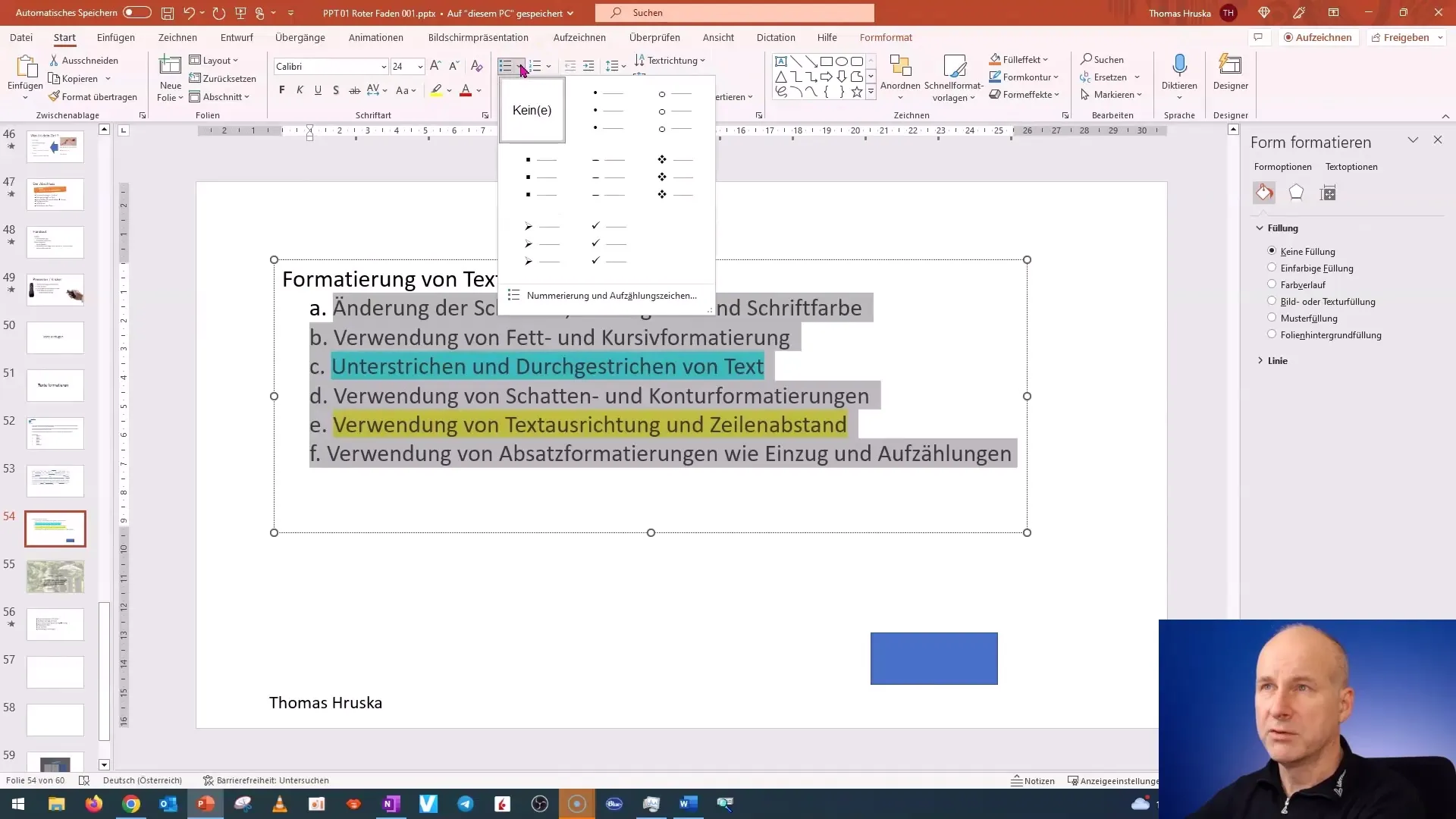Open the Einfügen ribbon tab
This screenshot has height=819, width=1456.
tap(116, 37)
